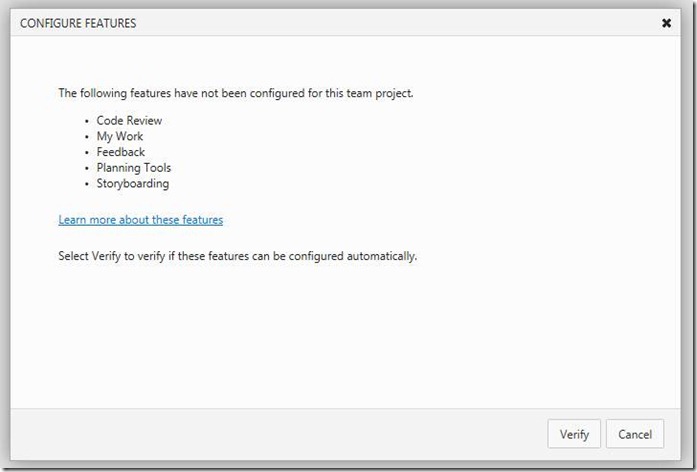The width and height of the screenshot is (697, 472).
Task: Close the Configure Features dialog with X
Action: click(666, 23)
